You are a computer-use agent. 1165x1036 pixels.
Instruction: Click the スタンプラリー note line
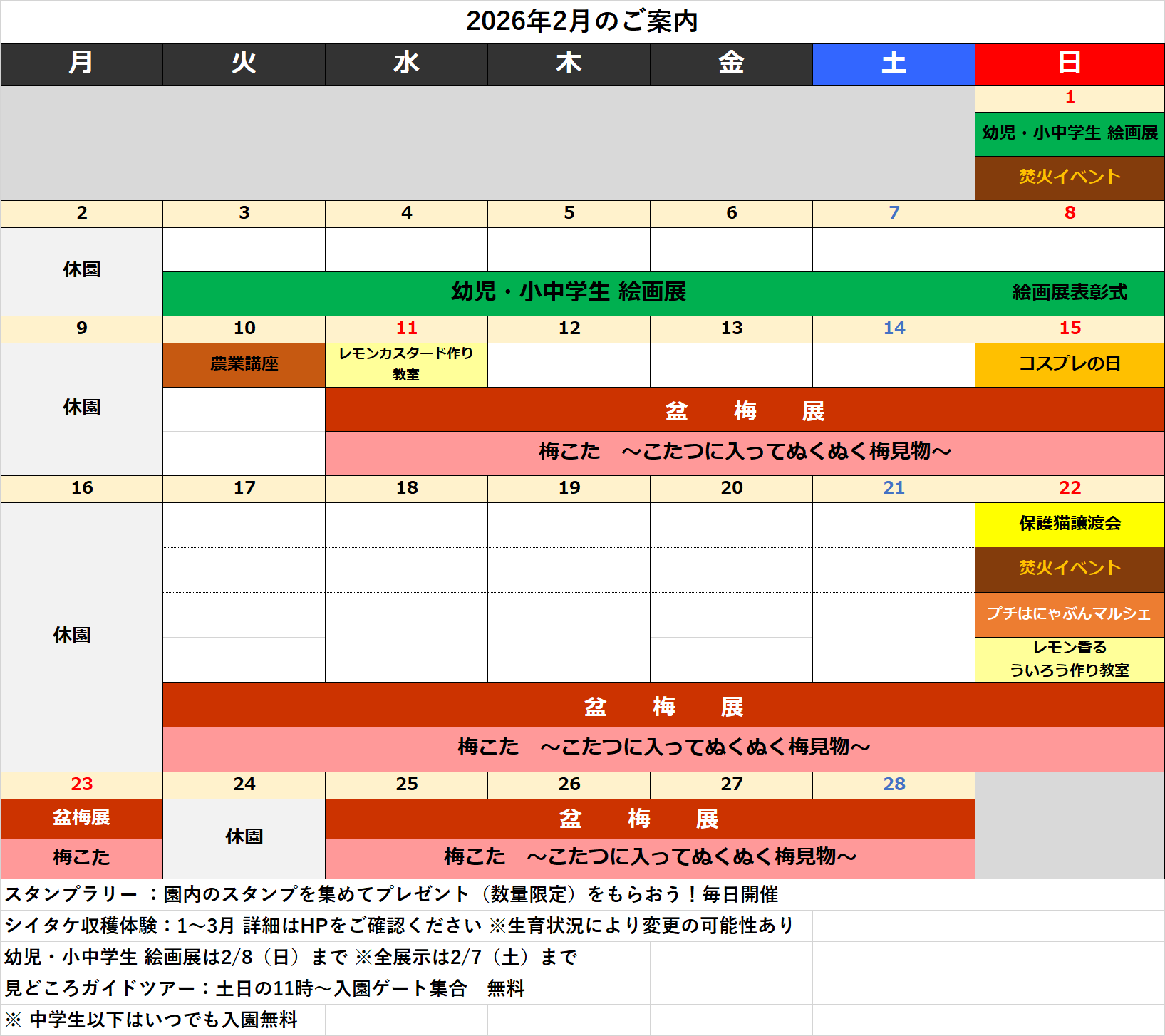point(392,894)
